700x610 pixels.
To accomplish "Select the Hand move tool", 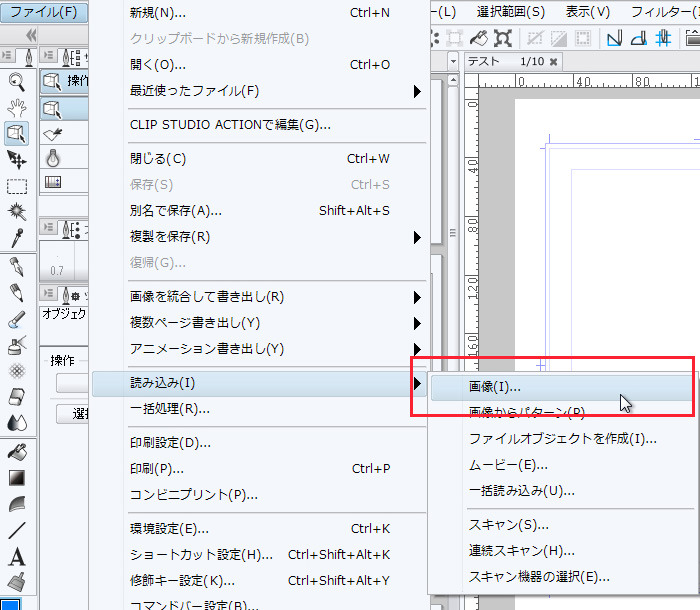I will tap(17, 108).
